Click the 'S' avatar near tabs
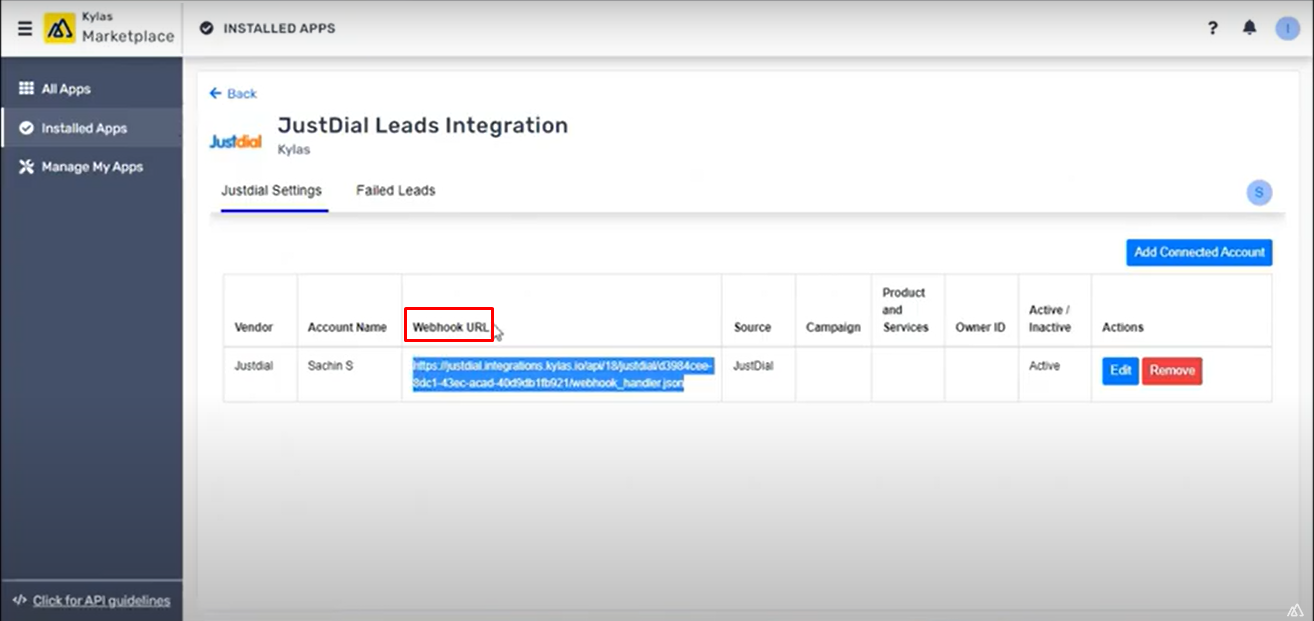This screenshot has width=1314, height=621. tap(1259, 192)
